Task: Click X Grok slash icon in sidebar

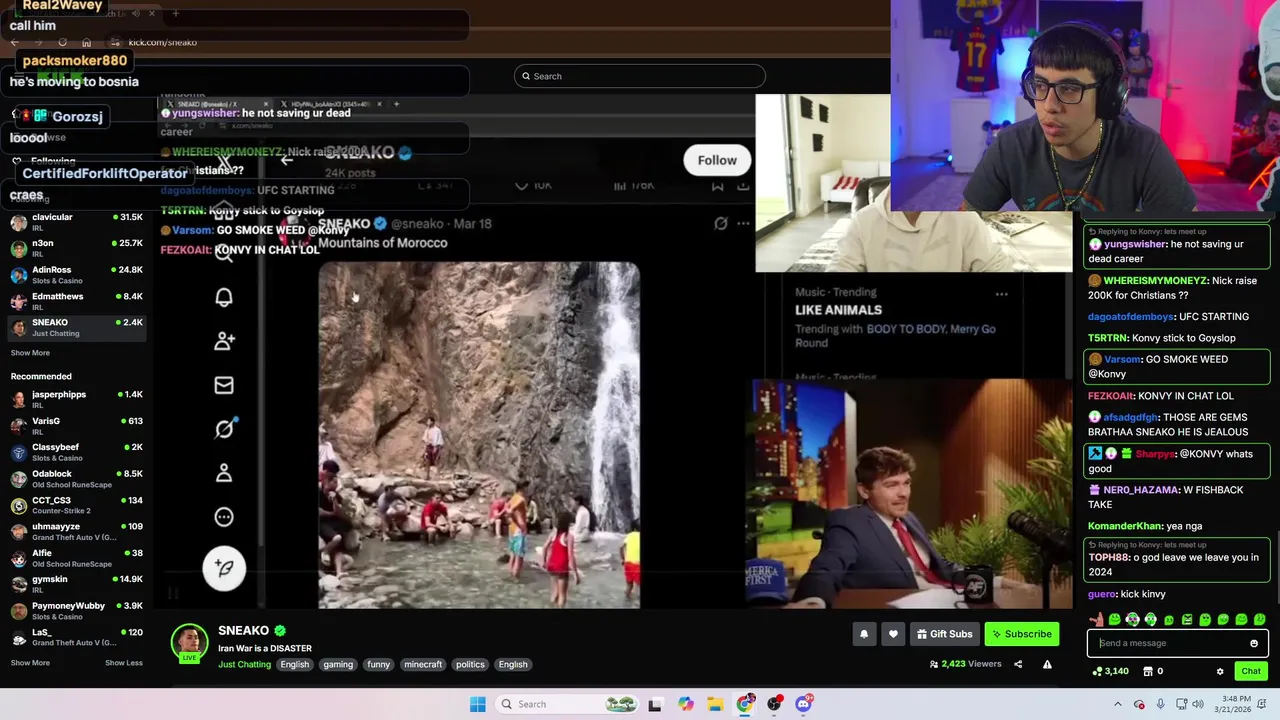Action: pyautogui.click(x=224, y=429)
